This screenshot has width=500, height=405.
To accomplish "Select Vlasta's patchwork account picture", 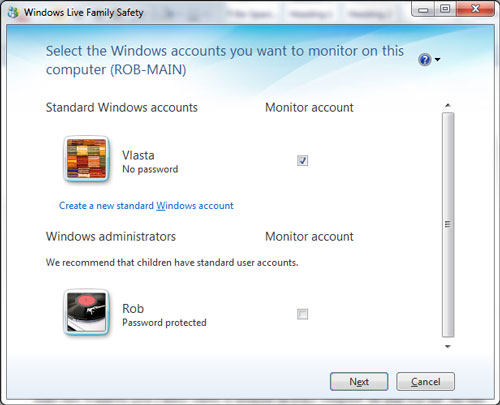I will [x=87, y=159].
